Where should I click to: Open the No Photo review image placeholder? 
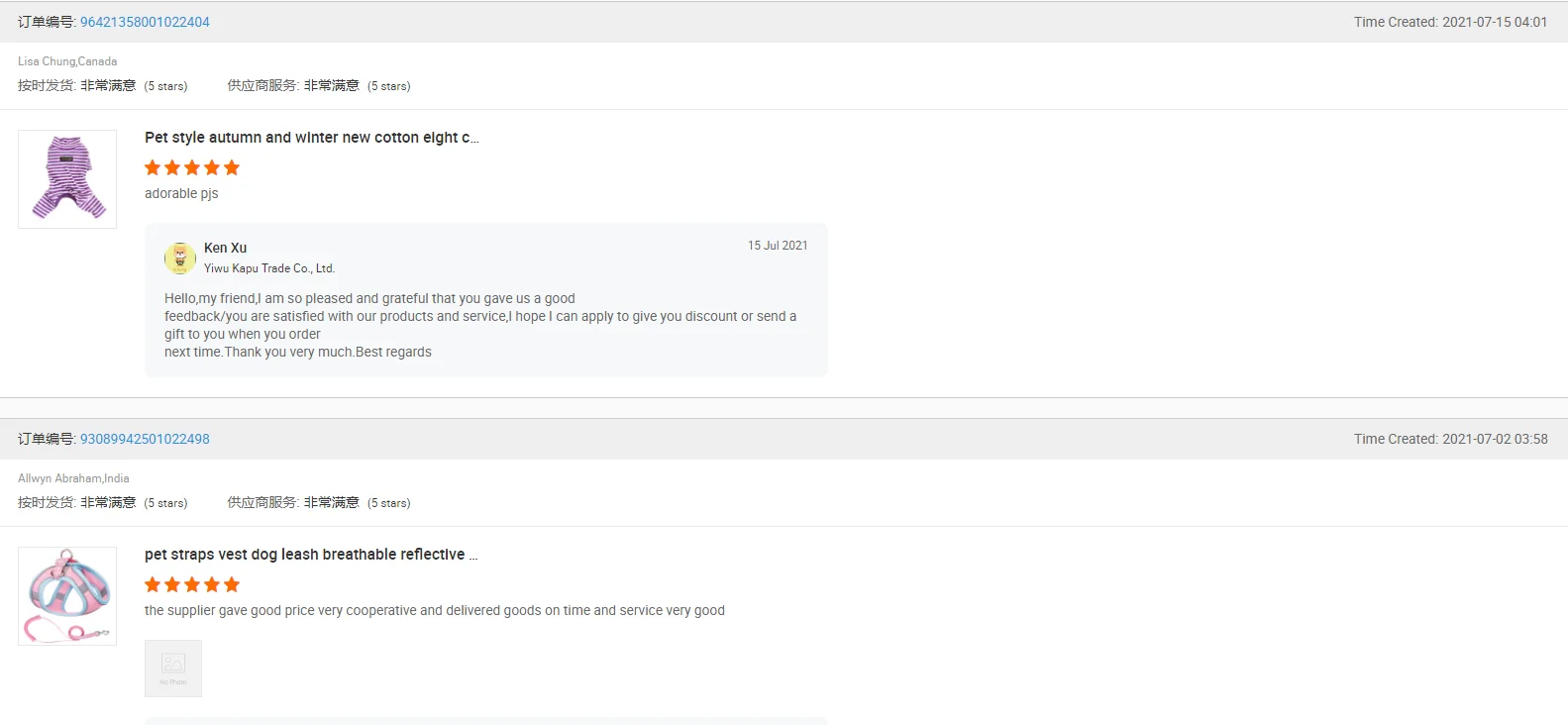tap(173, 668)
